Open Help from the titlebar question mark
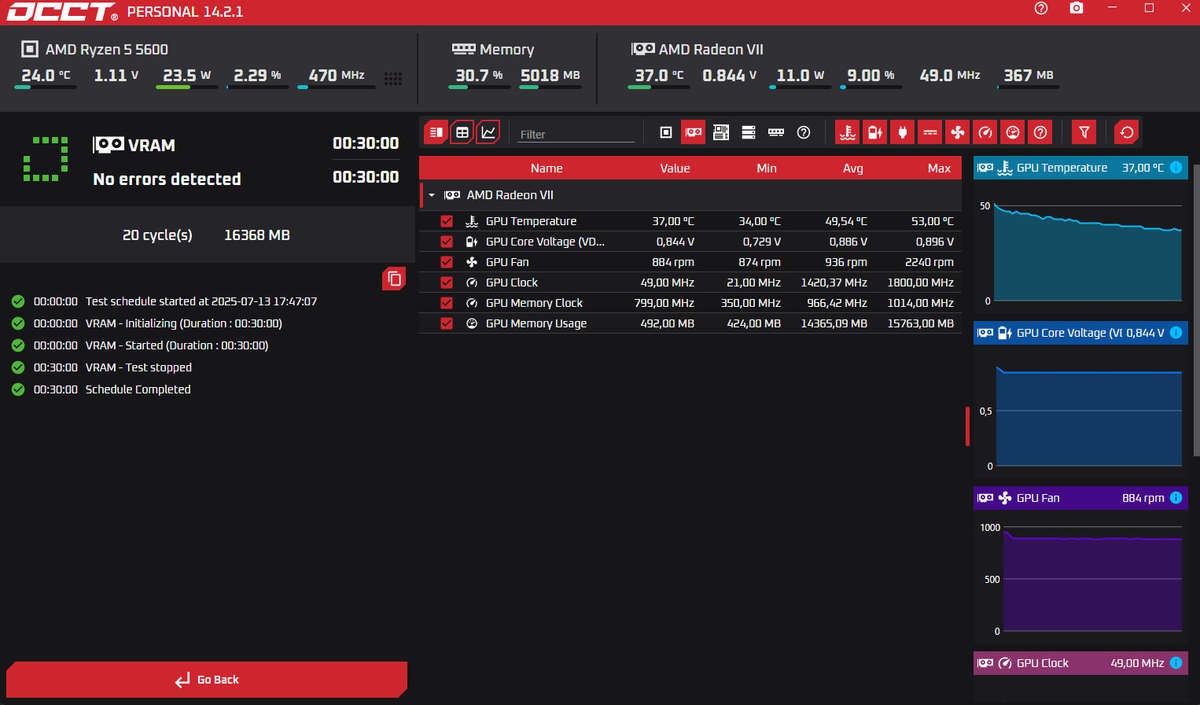This screenshot has width=1200, height=705. (x=1040, y=8)
